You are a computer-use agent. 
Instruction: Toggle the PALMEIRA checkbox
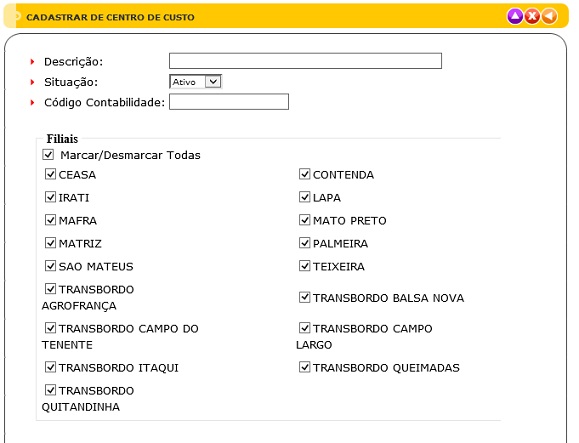(305, 243)
